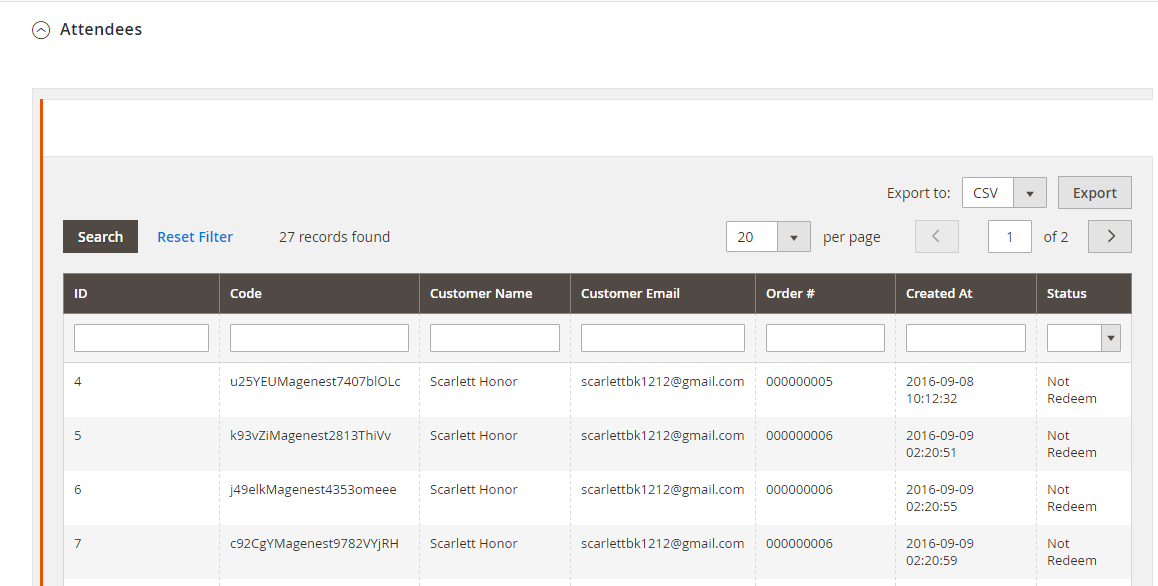Open the Status filter dropdown
Viewport: 1158px width, 586px height.
tap(1083, 338)
